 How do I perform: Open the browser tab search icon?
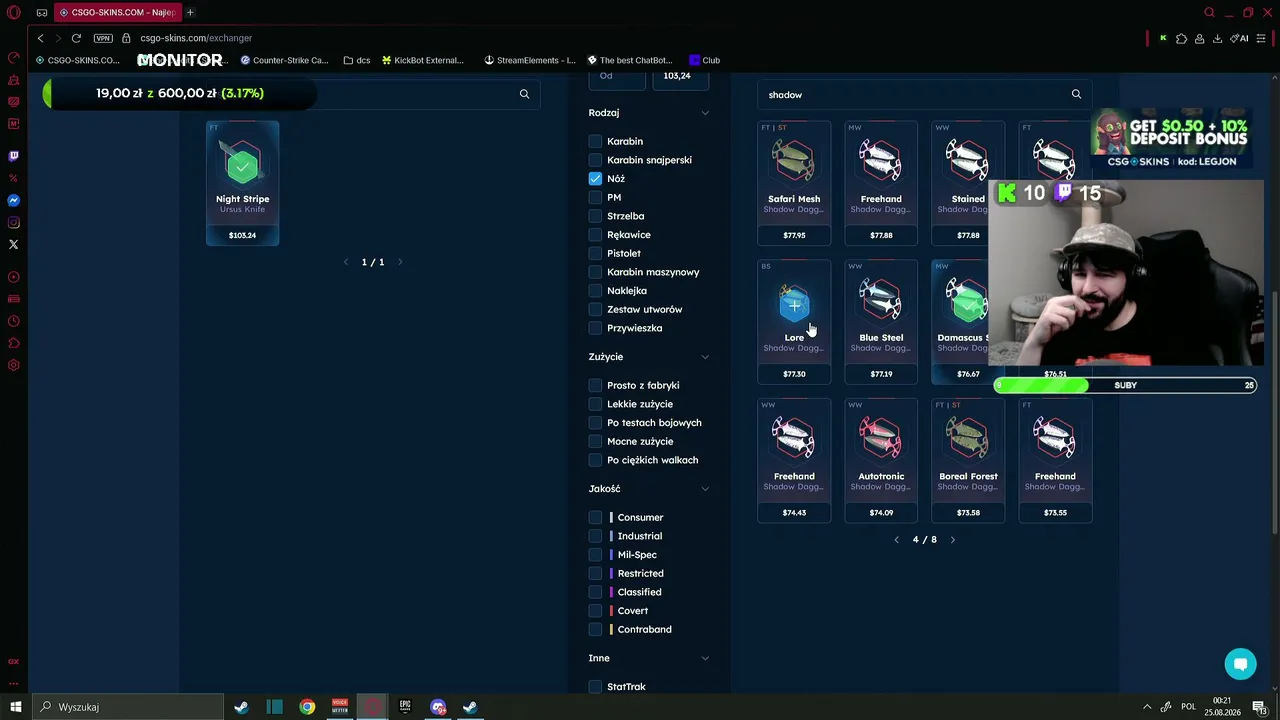(1209, 13)
